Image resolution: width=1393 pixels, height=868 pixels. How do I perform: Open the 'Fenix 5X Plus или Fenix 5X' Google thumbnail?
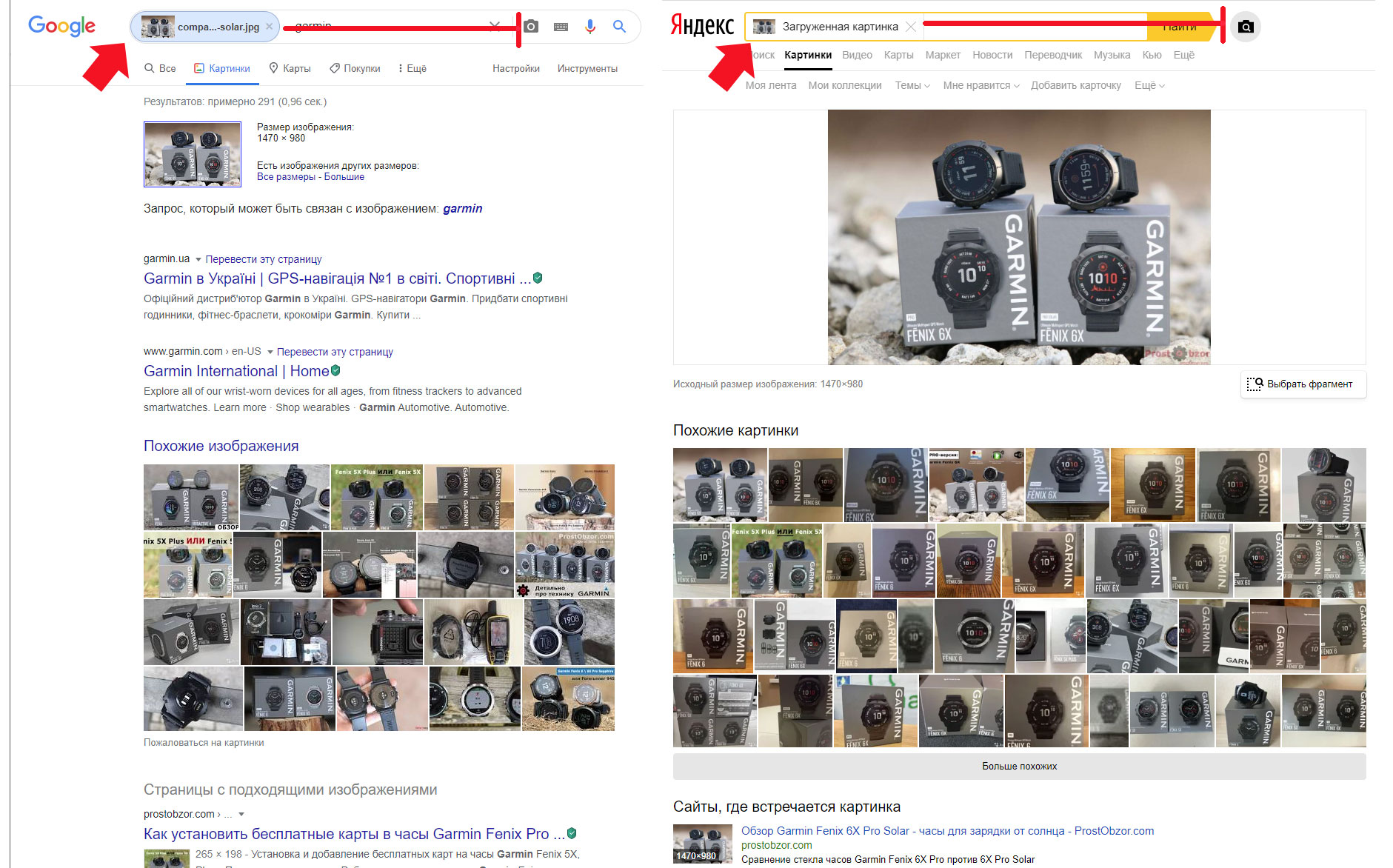pos(376,497)
